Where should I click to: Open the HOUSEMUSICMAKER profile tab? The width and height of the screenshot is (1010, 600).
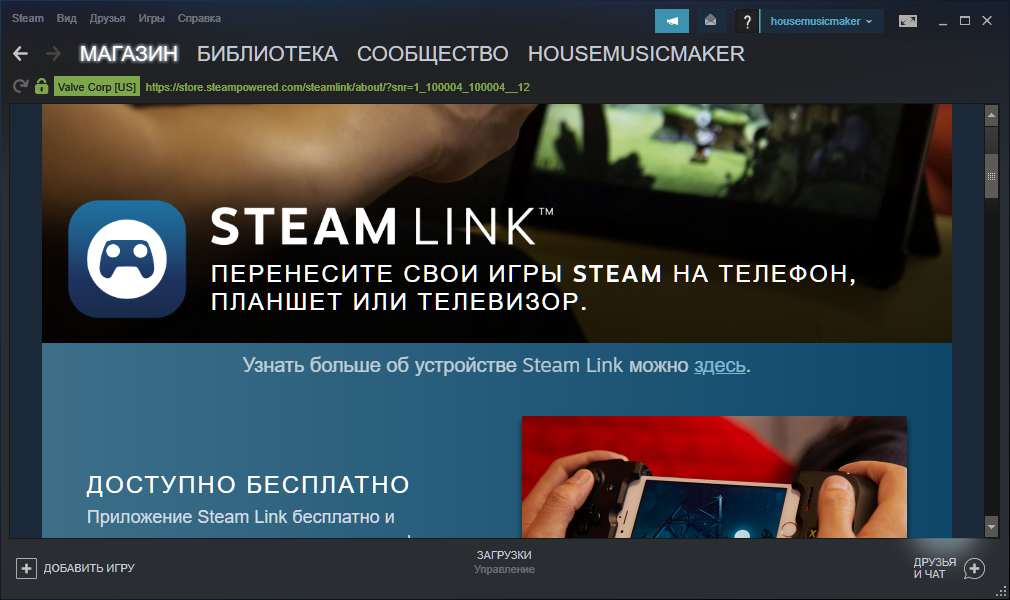click(636, 53)
